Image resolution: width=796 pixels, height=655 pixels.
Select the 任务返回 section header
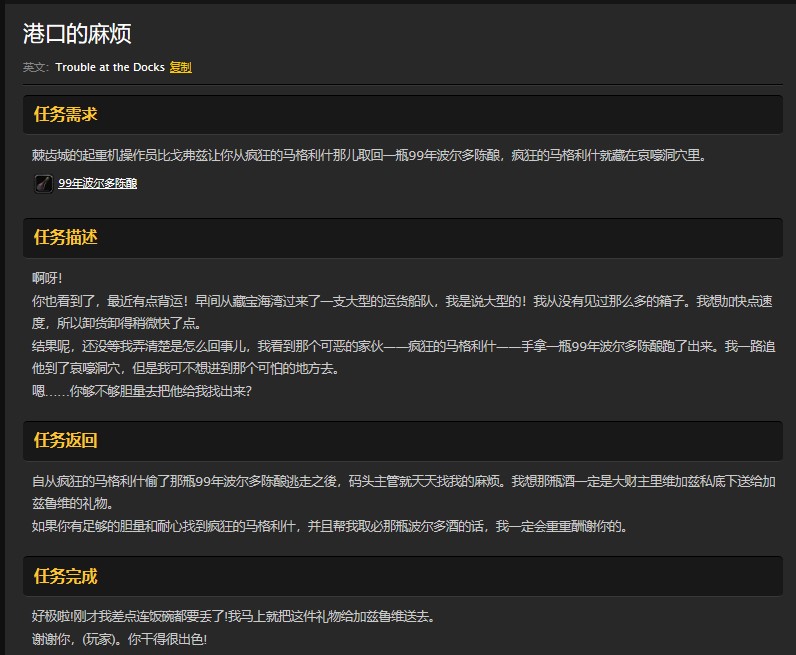click(x=66, y=440)
